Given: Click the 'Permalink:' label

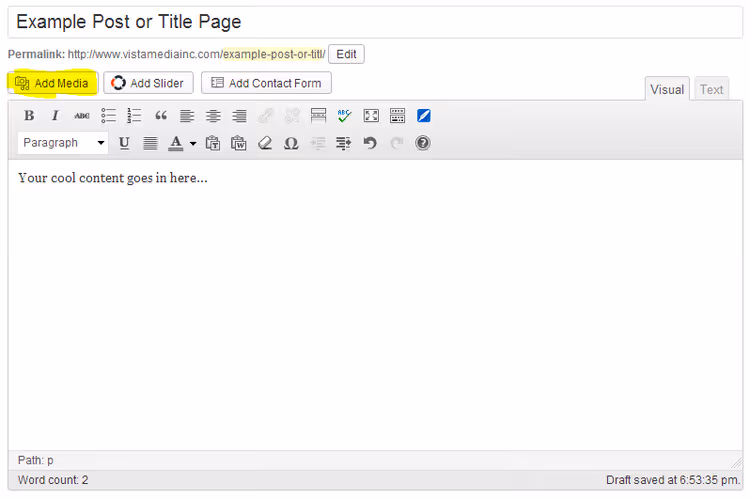Looking at the screenshot, I should pyautogui.click(x=36, y=54).
